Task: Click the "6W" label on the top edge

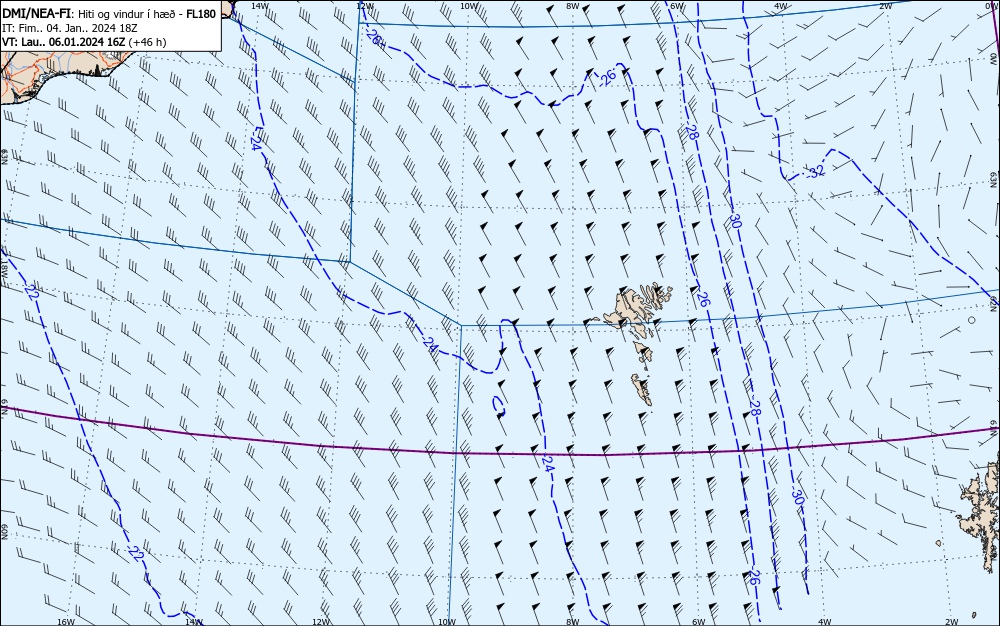Action: (x=677, y=6)
